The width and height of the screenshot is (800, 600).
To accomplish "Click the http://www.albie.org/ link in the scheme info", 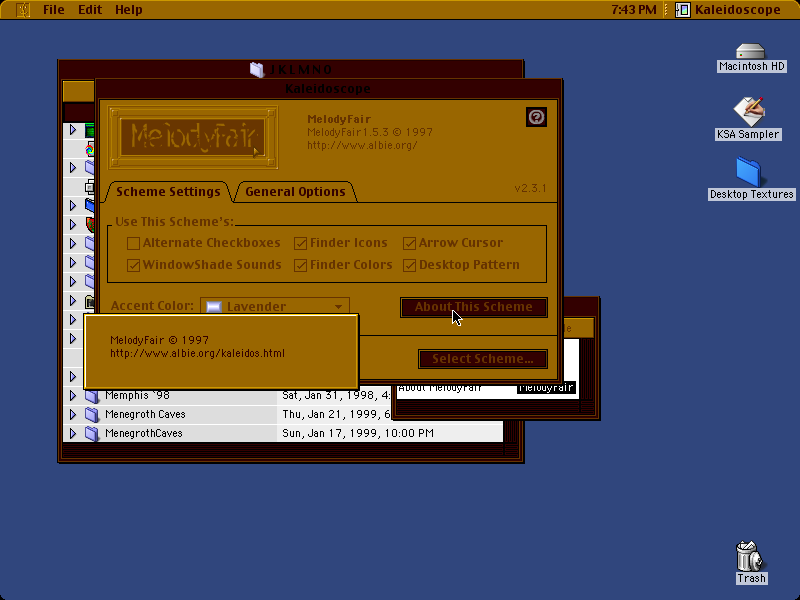I will [362, 145].
